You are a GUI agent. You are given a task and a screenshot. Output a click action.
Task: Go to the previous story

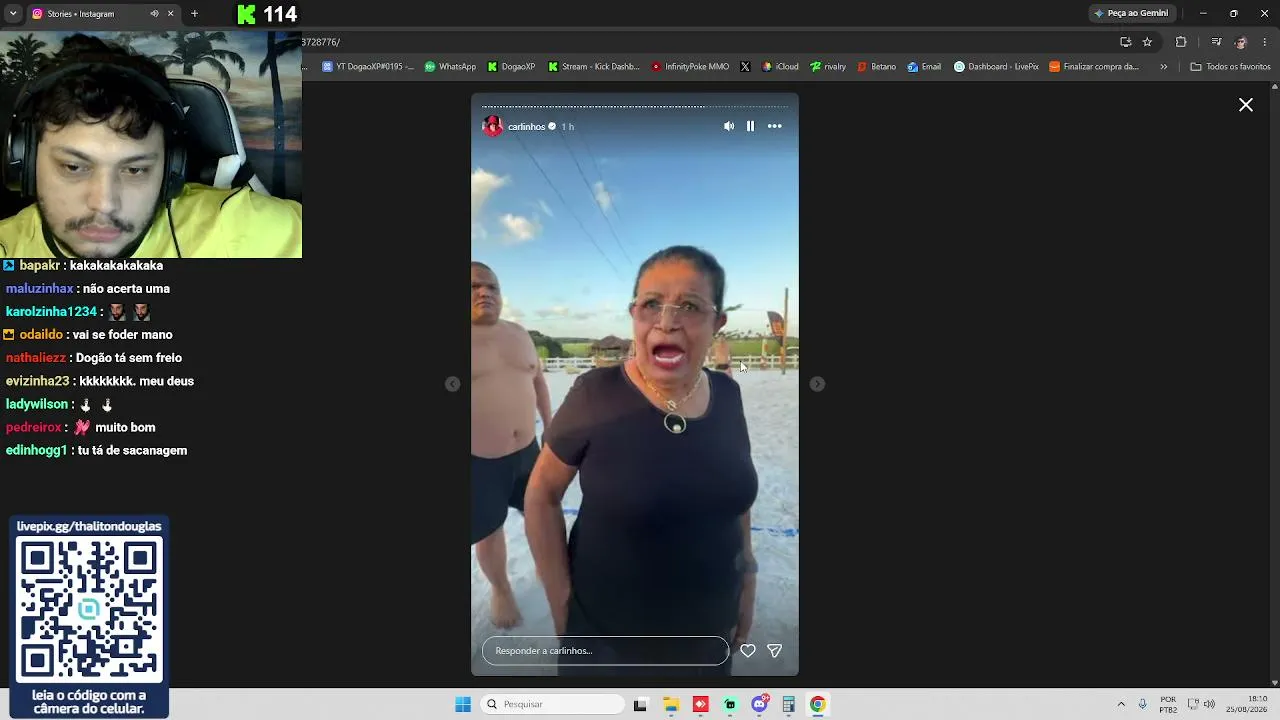point(453,384)
